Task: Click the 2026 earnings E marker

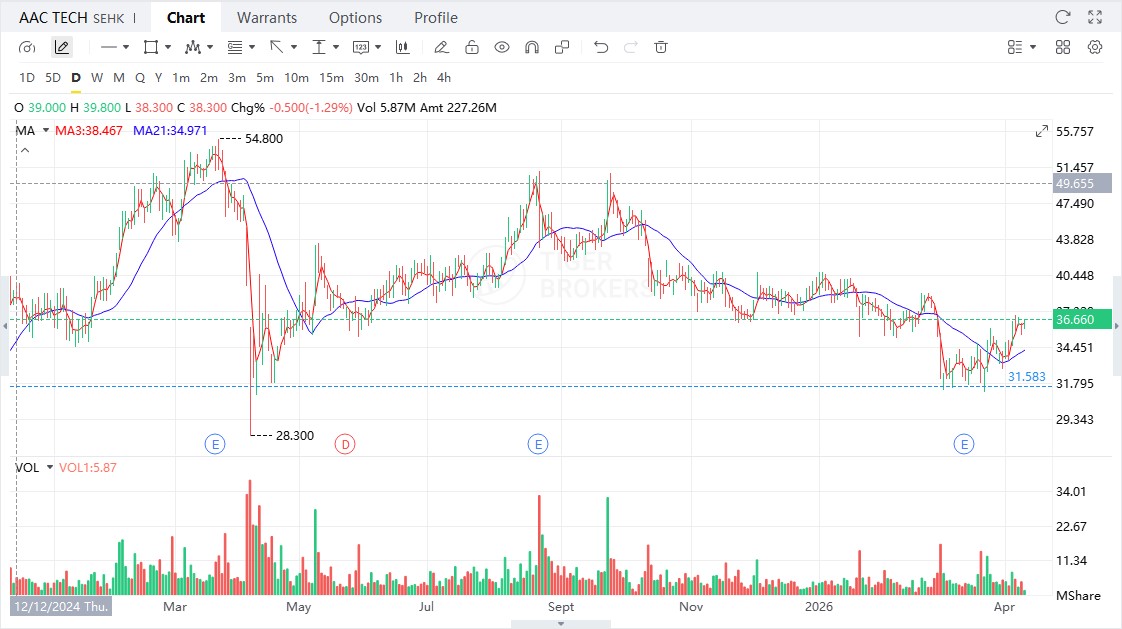Action: click(x=964, y=444)
